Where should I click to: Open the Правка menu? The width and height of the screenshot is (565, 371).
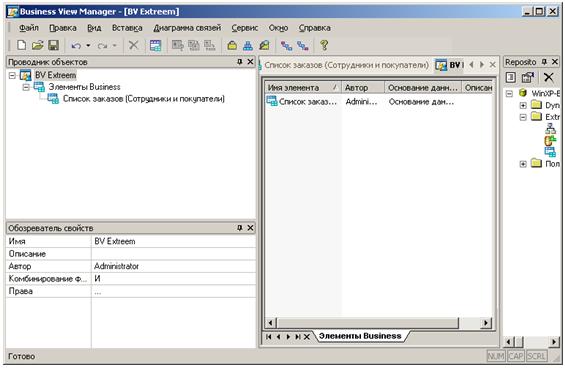[x=63, y=28]
